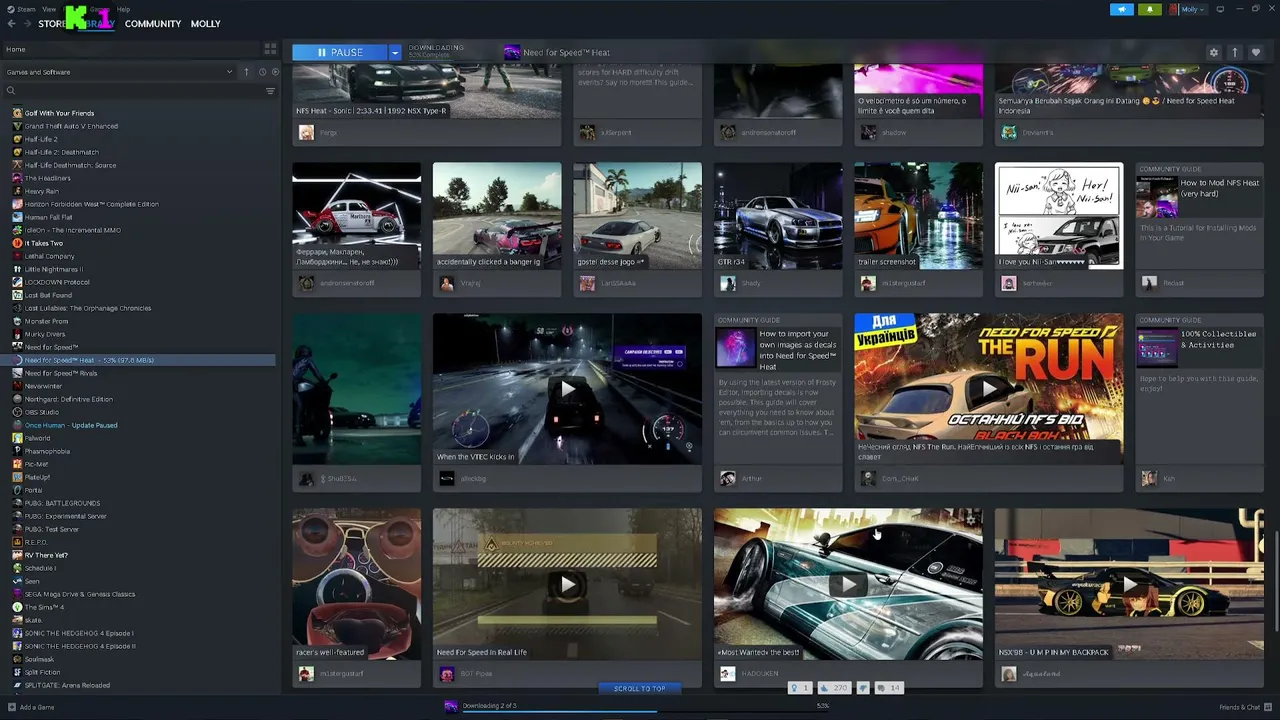Click the heart favorite icon in the game bar
This screenshot has width=1280, height=720.
tap(1256, 52)
